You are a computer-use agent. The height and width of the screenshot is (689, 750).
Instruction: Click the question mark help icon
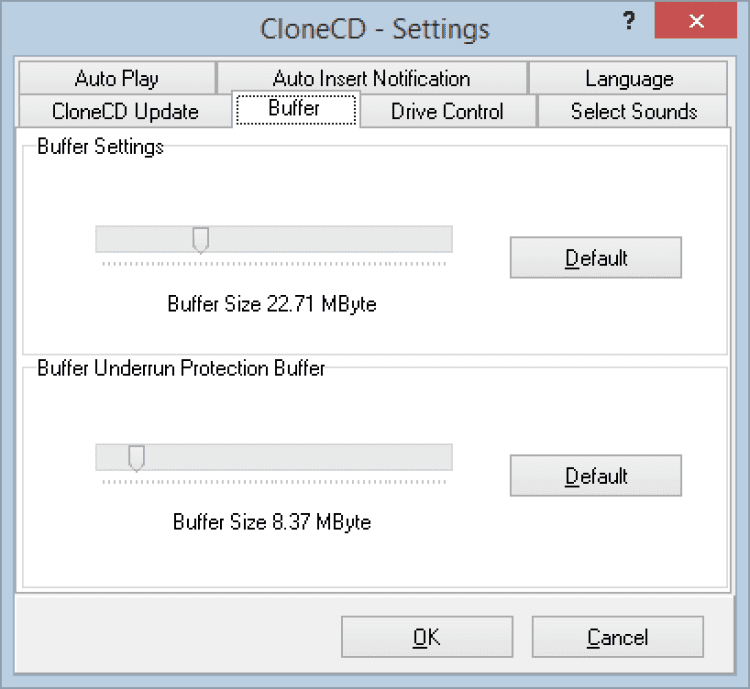click(x=630, y=21)
